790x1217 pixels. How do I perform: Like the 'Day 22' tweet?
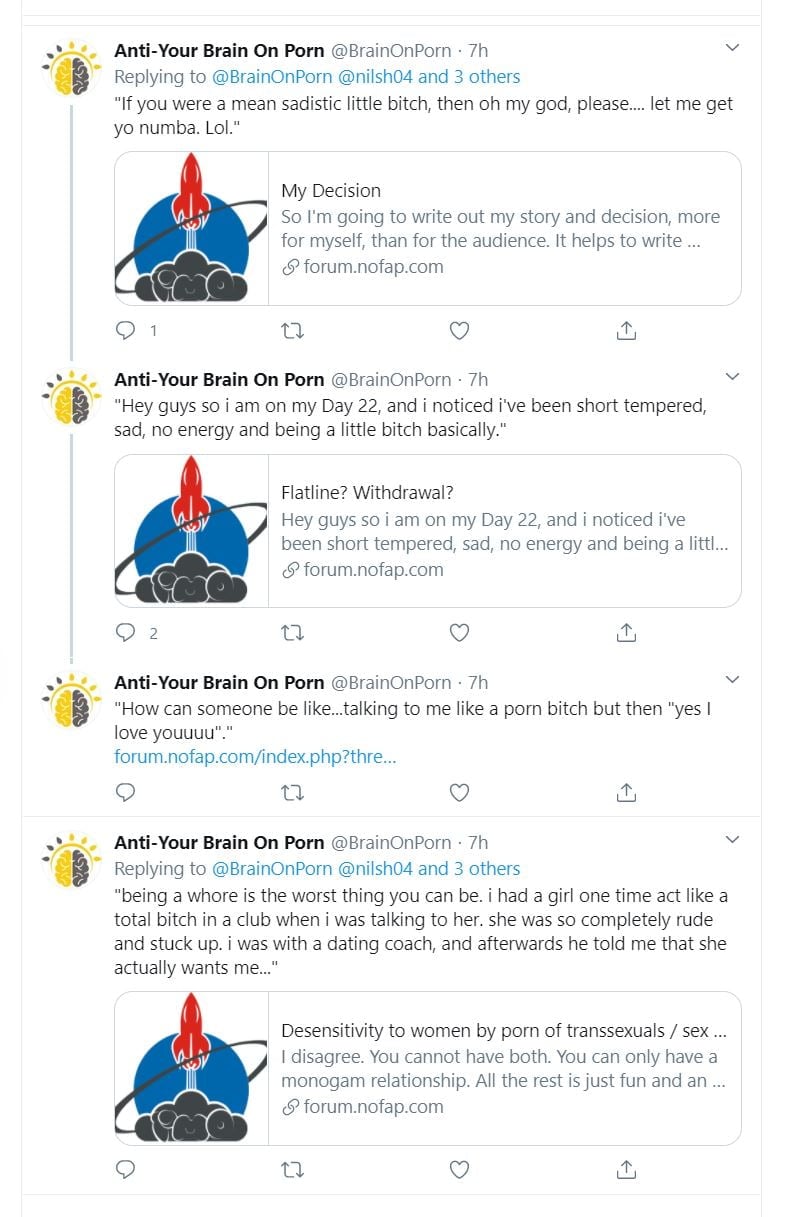click(x=459, y=633)
